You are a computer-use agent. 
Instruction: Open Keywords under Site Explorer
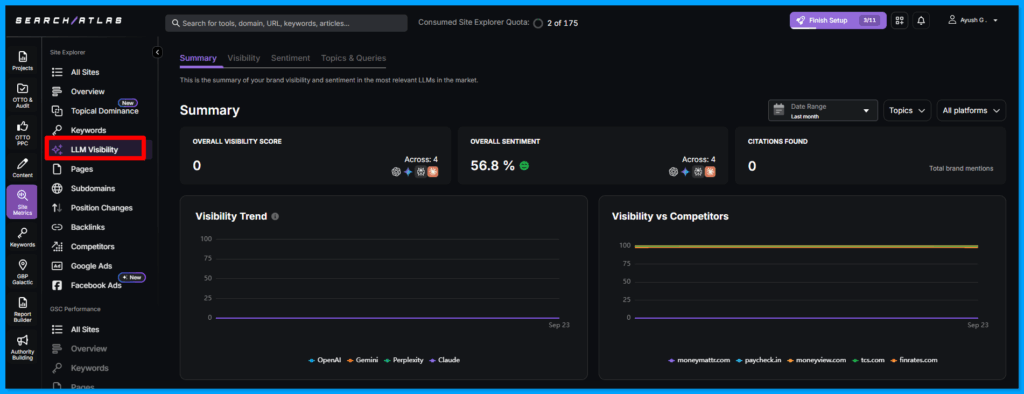coord(88,130)
